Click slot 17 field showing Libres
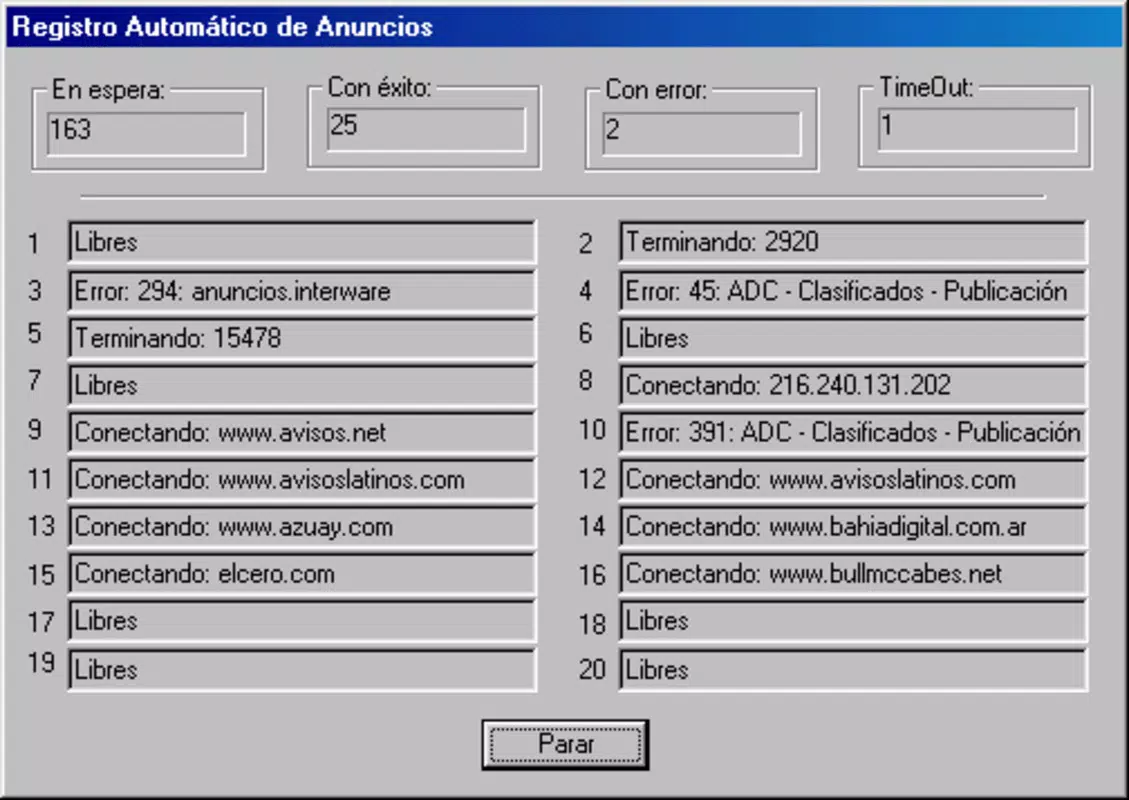Screen dimensions: 1129x800 pyautogui.click(x=302, y=621)
